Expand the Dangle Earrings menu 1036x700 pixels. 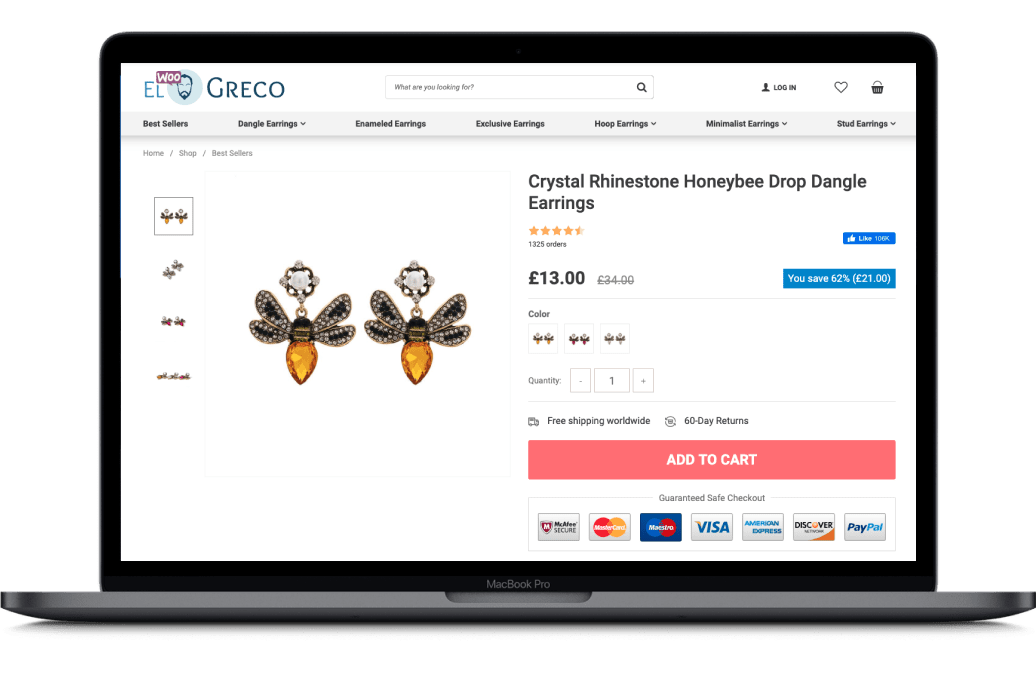tap(272, 124)
